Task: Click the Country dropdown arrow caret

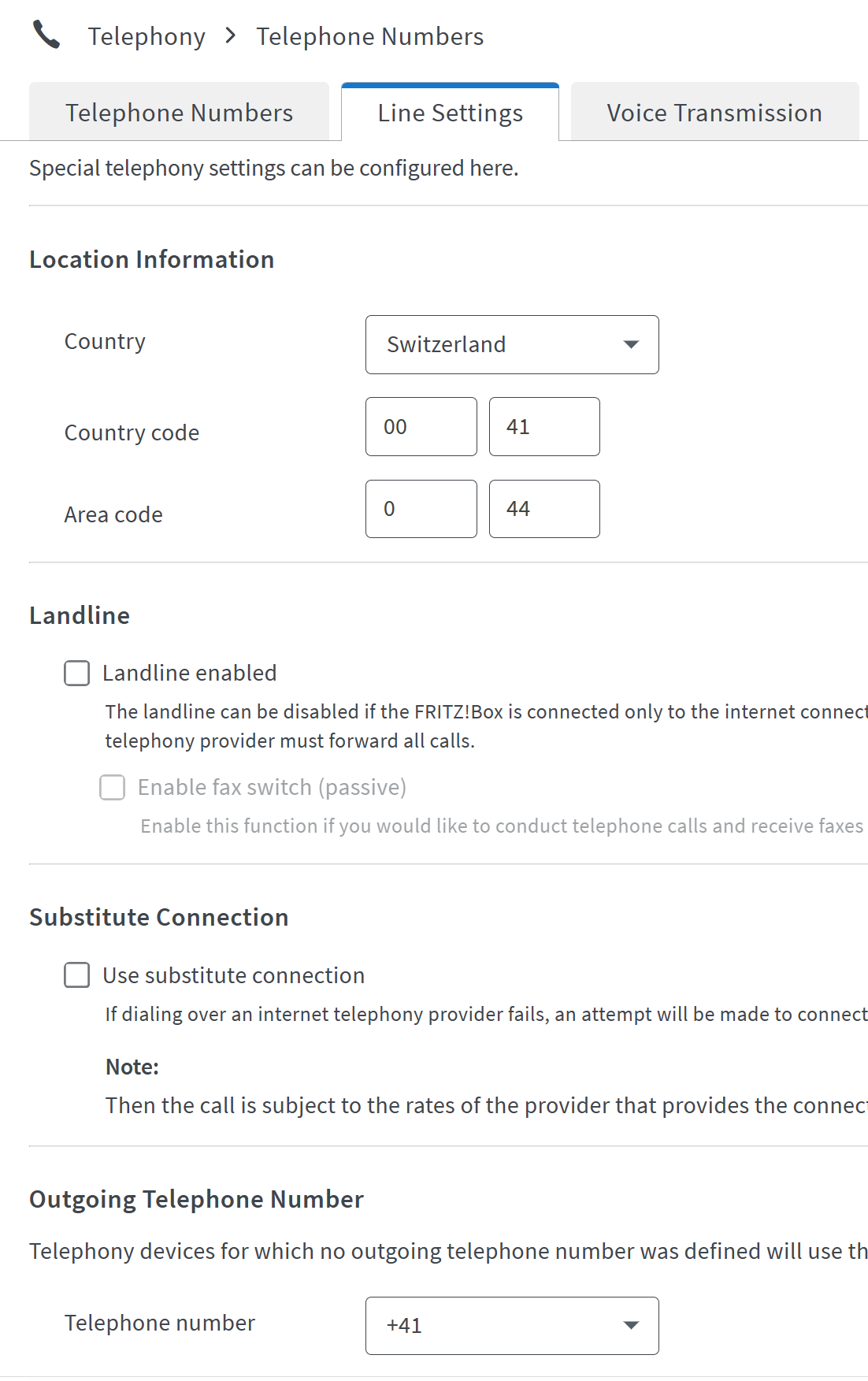Action: (x=630, y=344)
